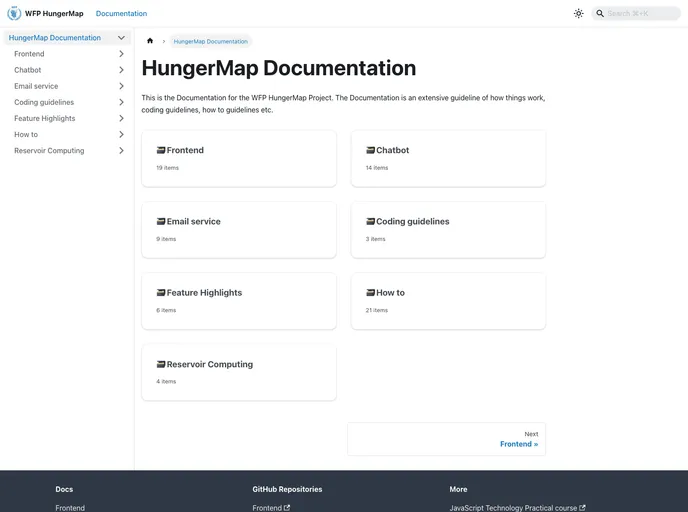The width and height of the screenshot is (688, 512).
Task: Click external icon beside Practical course link
Action: [x=582, y=508]
